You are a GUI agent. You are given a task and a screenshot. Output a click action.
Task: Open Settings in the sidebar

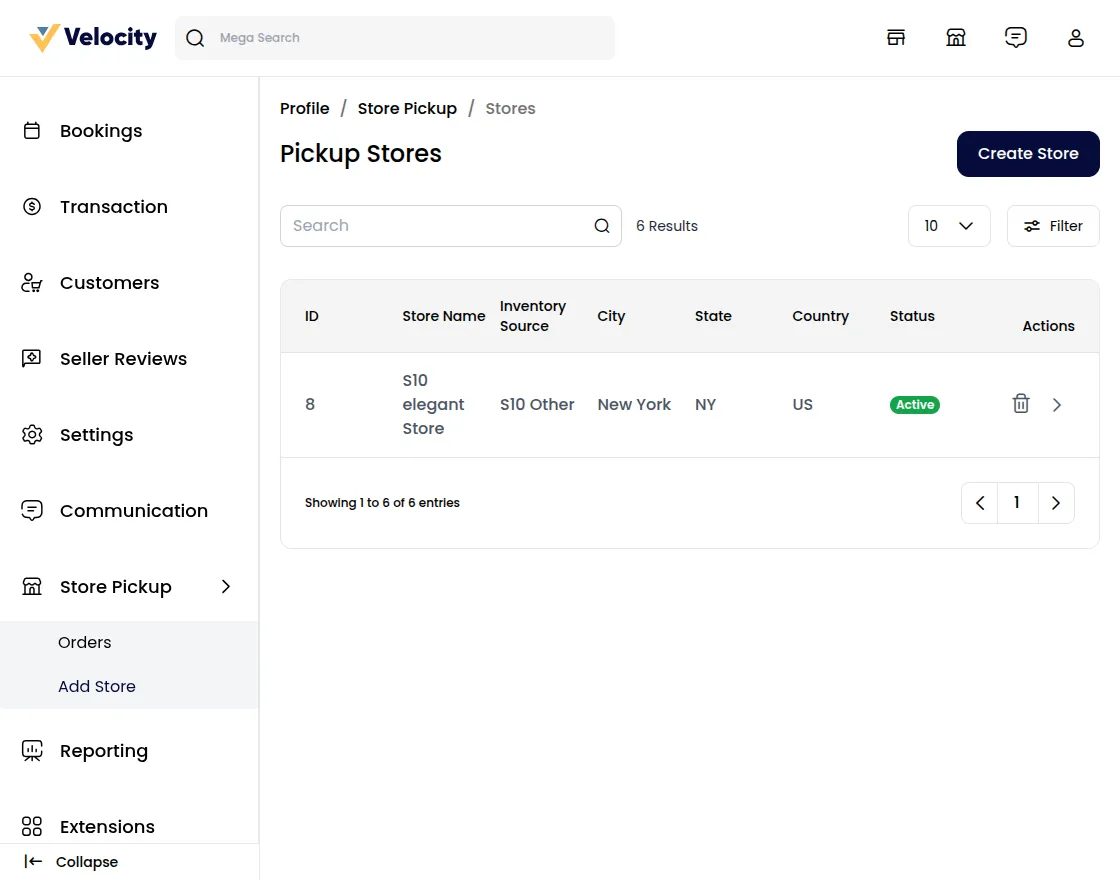96,435
